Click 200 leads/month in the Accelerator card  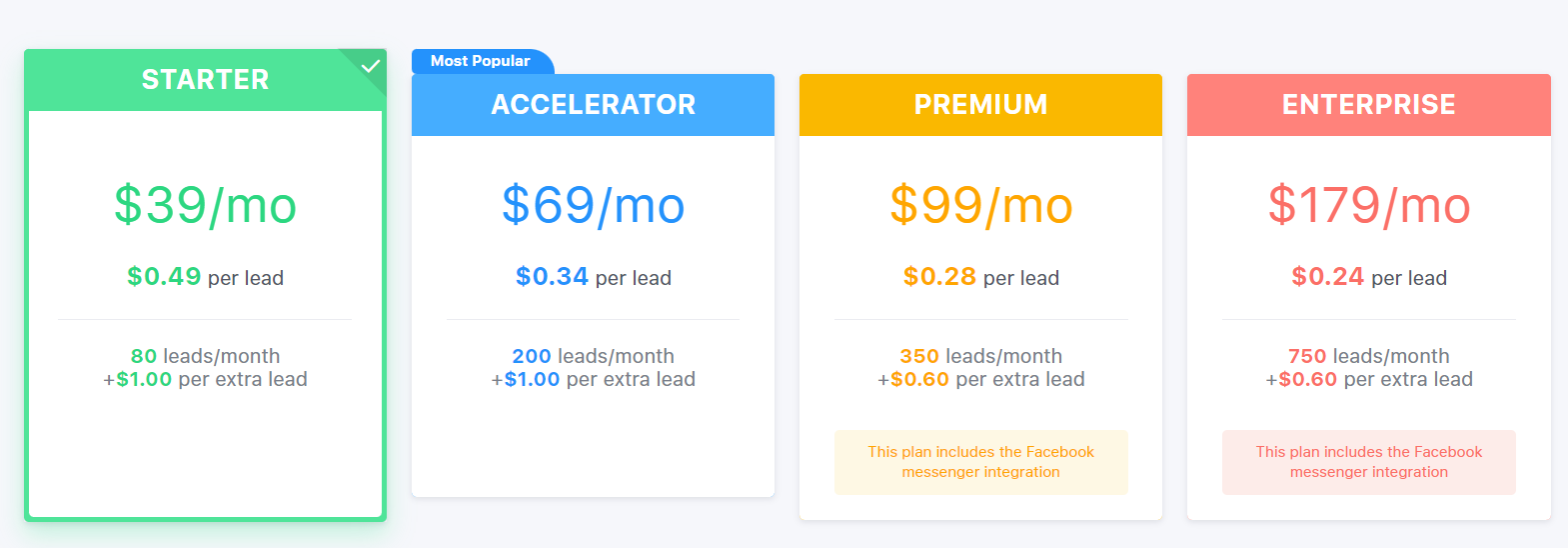pos(593,356)
